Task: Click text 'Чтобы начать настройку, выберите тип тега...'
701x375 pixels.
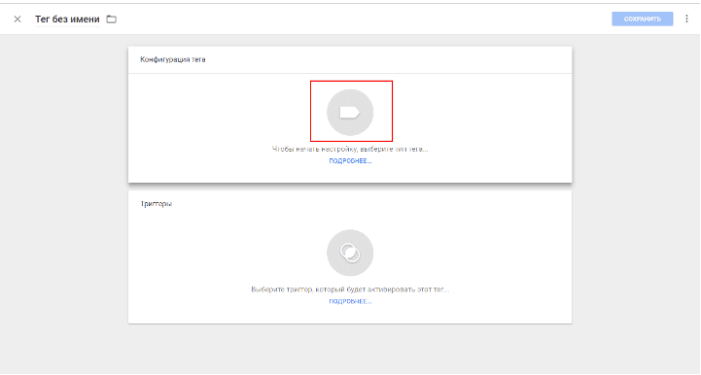Action: tap(350, 149)
